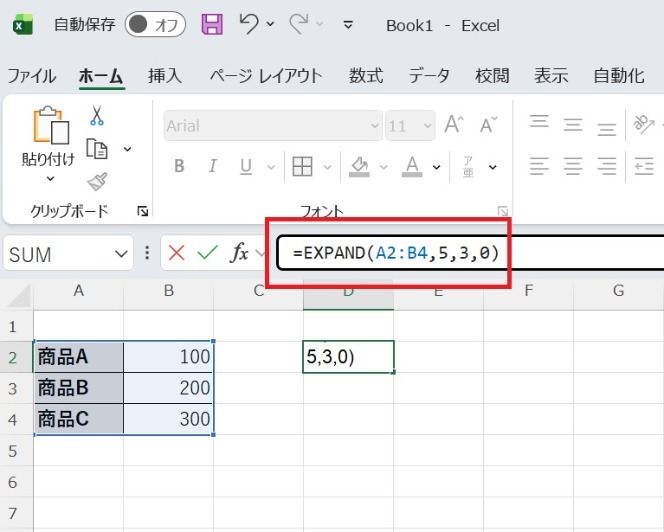Image resolution: width=664 pixels, height=532 pixels.
Task: Confirm formula with green checkmark
Action: tap(208, 253)
